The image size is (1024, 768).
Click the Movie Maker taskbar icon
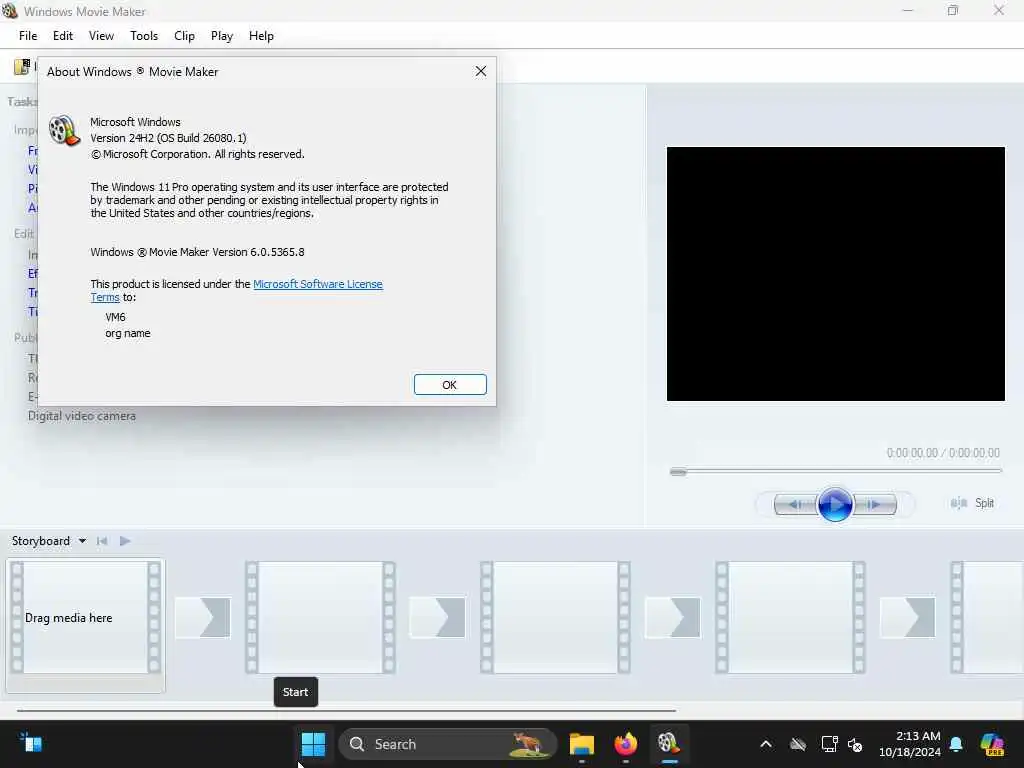point(669,744)
